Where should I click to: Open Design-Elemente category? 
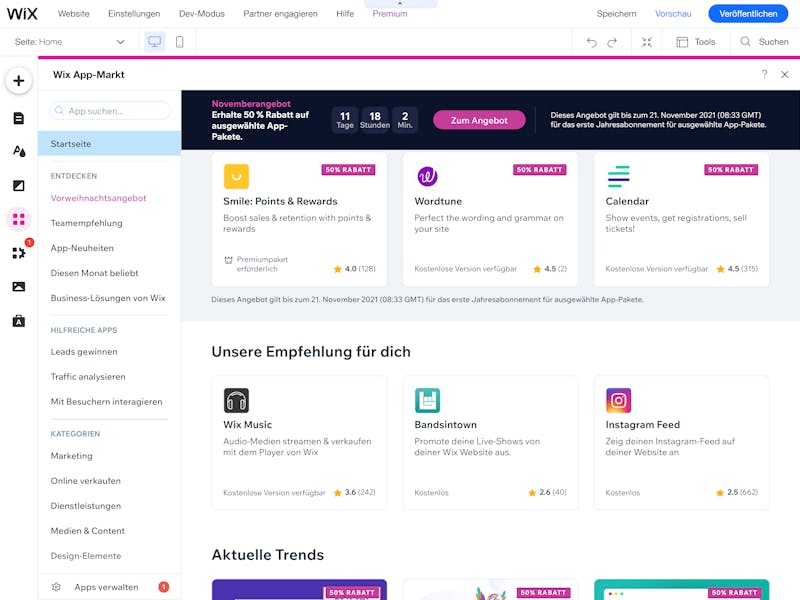pos(86,556)
